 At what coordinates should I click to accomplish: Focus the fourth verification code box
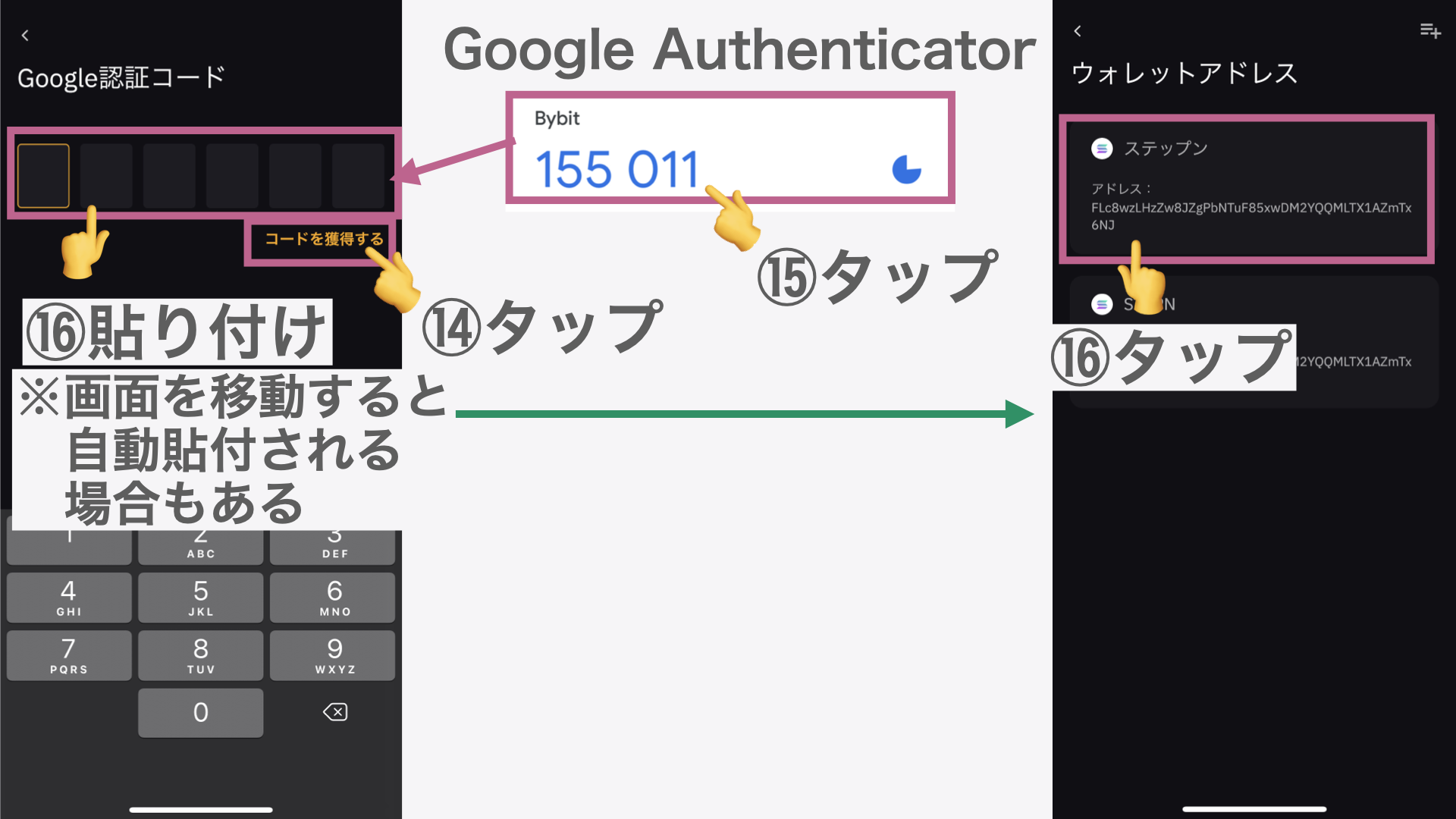(x=232, y=176)
